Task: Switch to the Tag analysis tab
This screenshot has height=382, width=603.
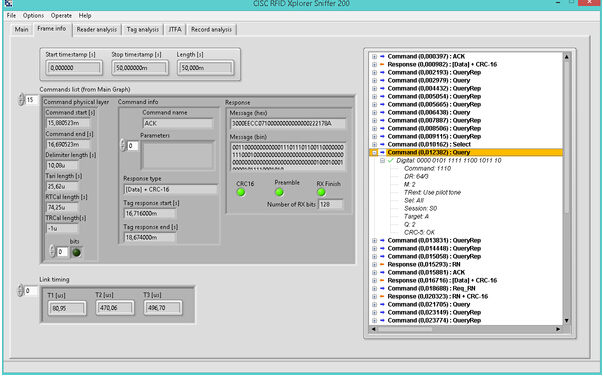Action: (143, 30)
